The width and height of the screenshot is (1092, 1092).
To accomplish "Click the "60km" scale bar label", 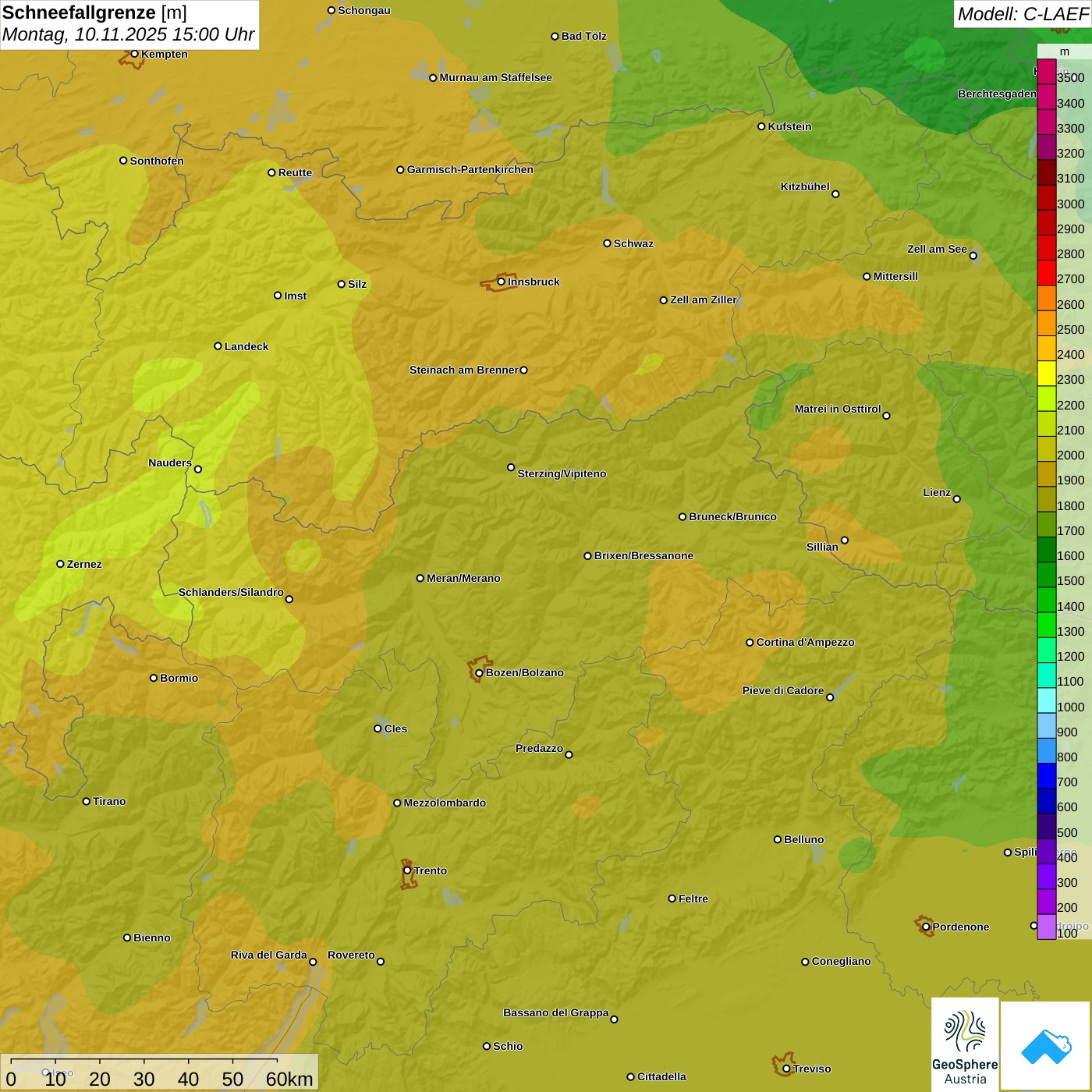I will click(289, 1079).
